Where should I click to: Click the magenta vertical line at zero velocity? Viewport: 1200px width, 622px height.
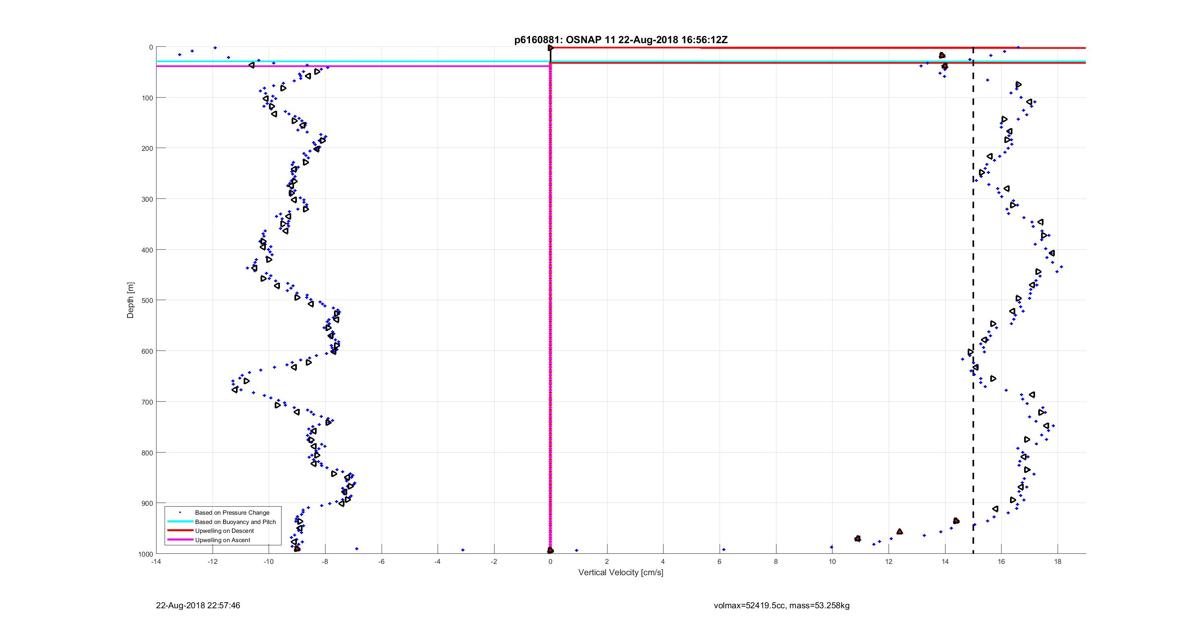[550, 308]
